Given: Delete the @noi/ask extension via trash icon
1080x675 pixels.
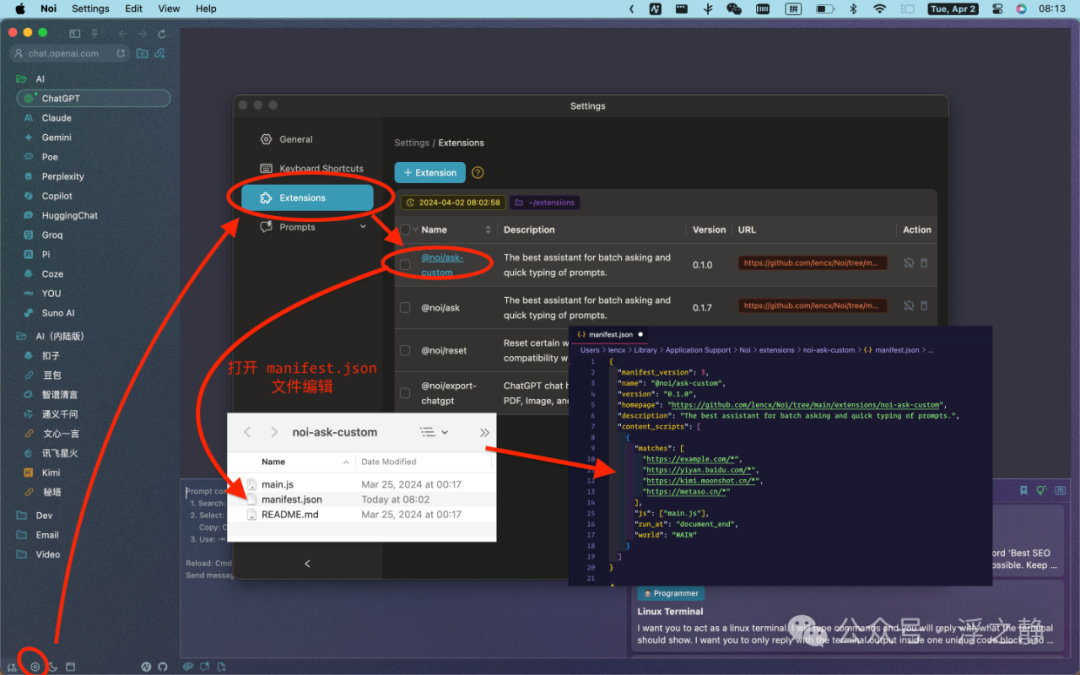Looking at the screenshot, I should tap(924, 306).
